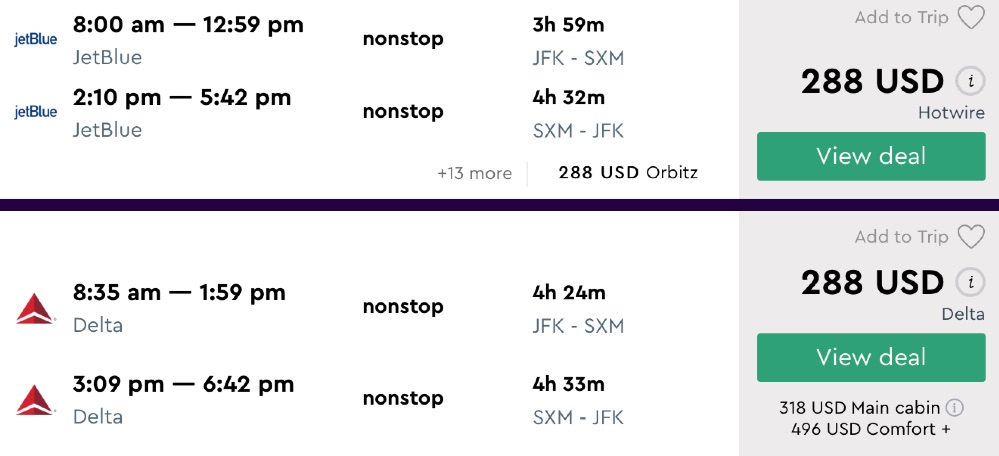This screenshot has height=456, width=999.
Task: Select the 496 USD Comfort + fare
Action: pos(870,429)
